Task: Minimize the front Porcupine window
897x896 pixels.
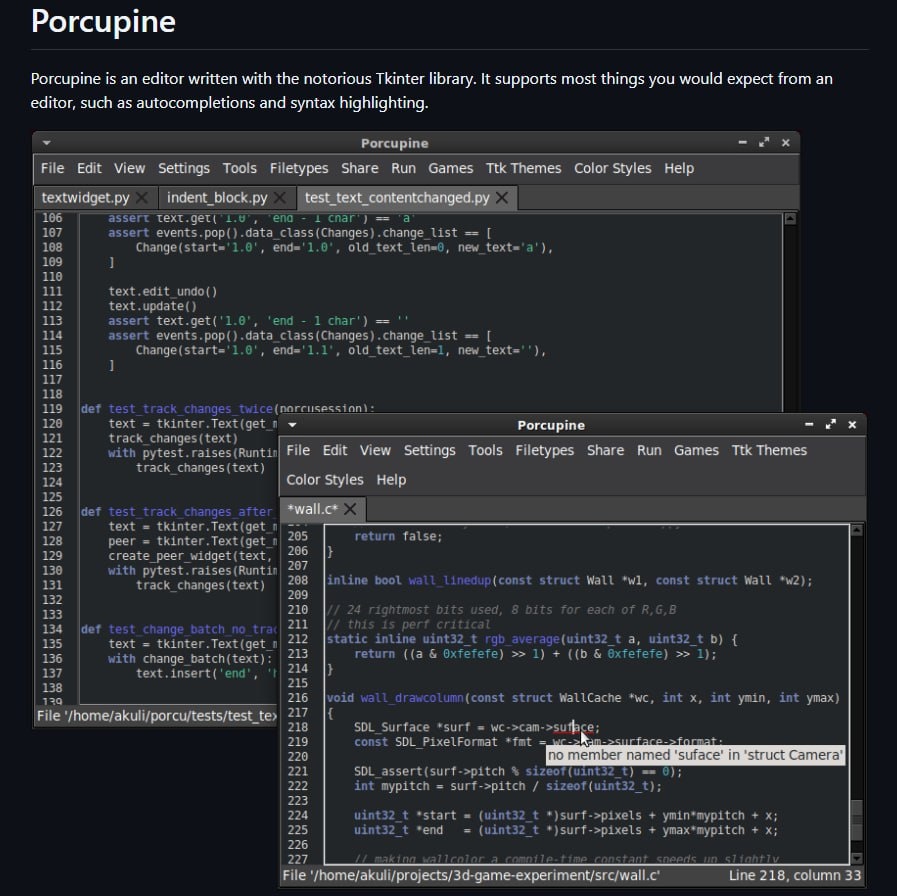Action: click(x=809, y=425)
